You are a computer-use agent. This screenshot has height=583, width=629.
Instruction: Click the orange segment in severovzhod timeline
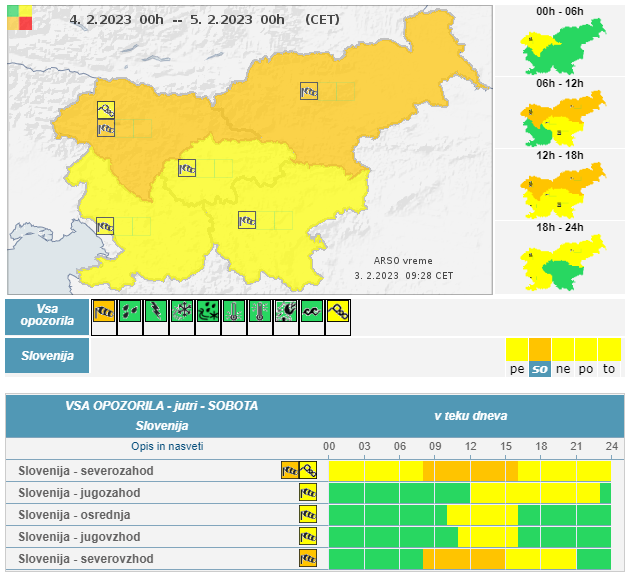point(464,559)
